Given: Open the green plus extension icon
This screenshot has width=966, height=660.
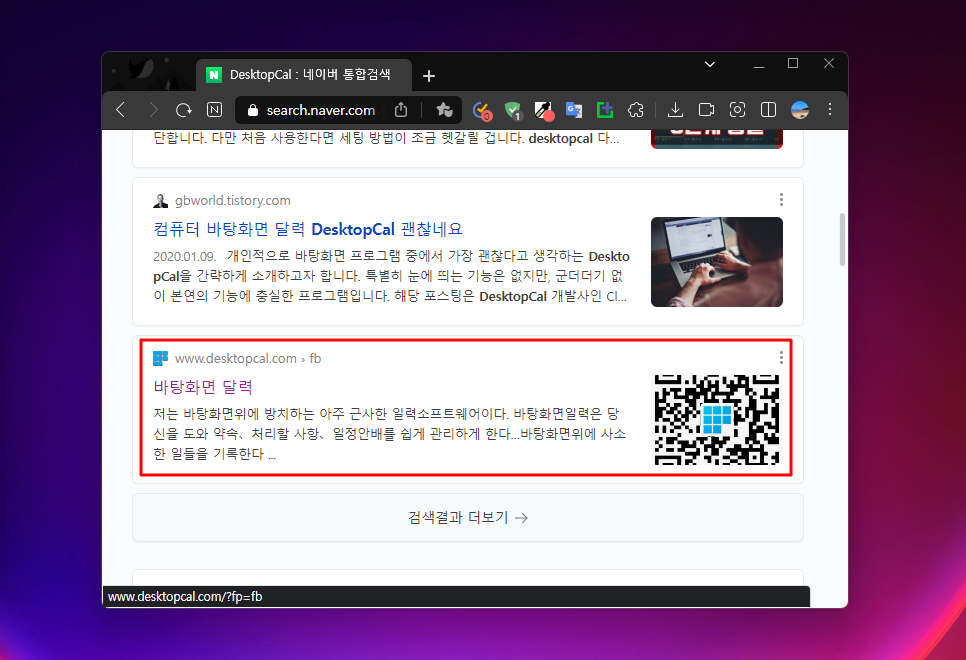Looking at the screenshot, I should 605,110.
